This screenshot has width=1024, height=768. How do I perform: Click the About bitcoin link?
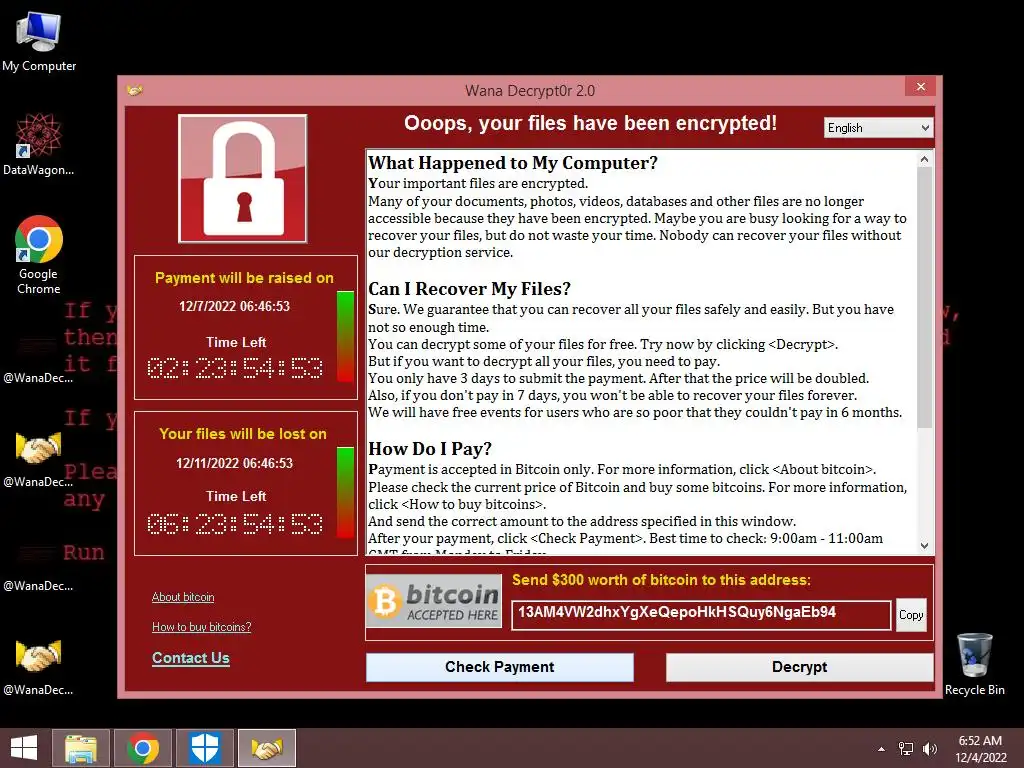[x=183, y=597]
